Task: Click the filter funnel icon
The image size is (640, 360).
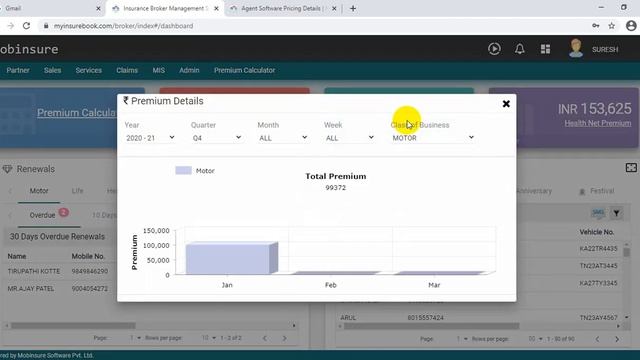Action: [616, 213]
